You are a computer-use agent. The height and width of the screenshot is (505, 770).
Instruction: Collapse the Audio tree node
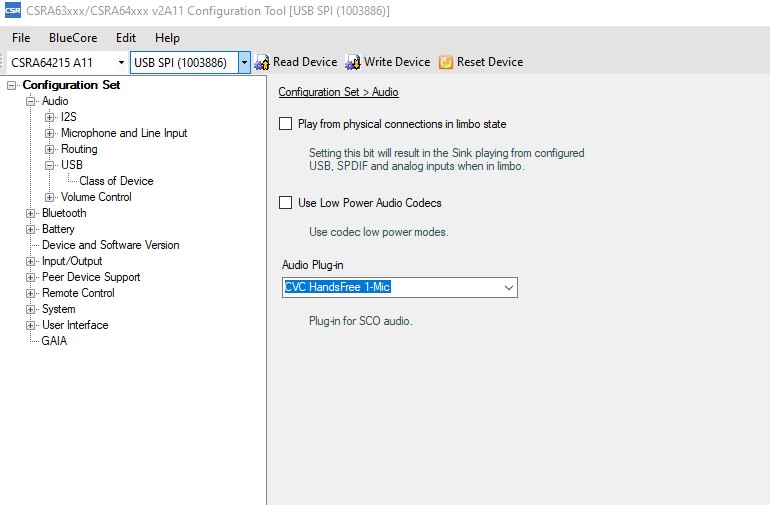[x=31, y=101]
